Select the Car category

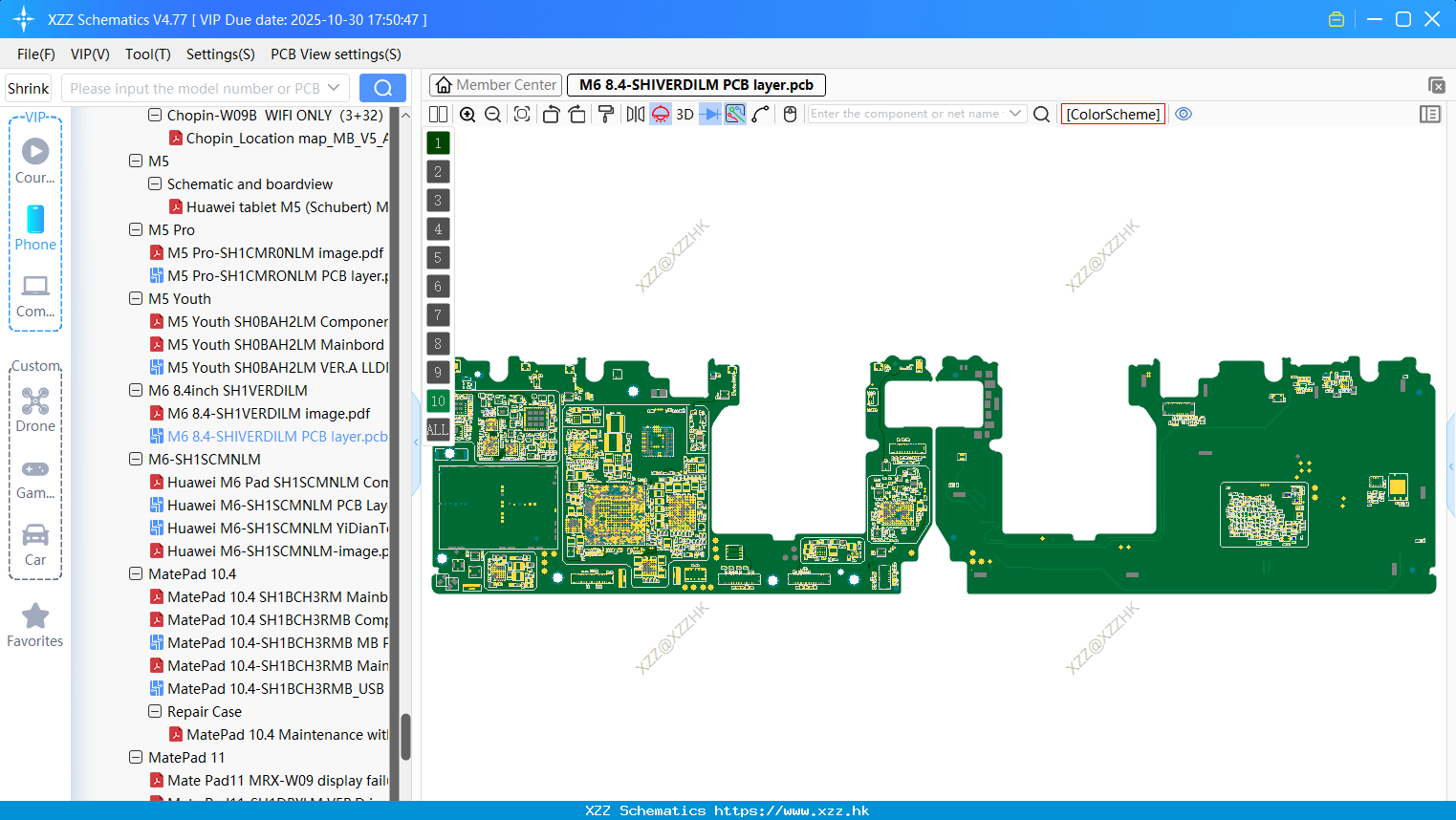point(35,544)
